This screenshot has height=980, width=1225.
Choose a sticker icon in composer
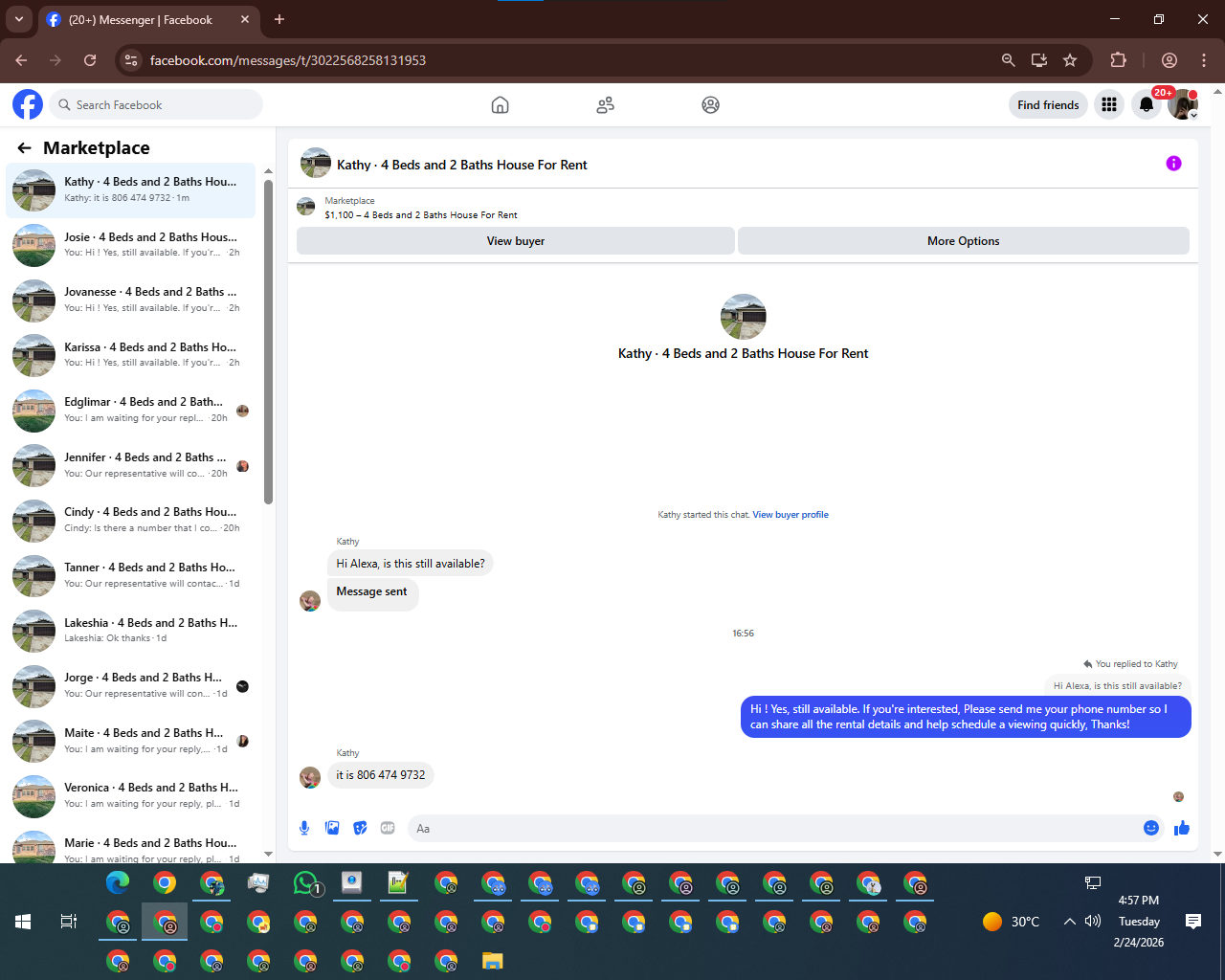coord(360,828)
